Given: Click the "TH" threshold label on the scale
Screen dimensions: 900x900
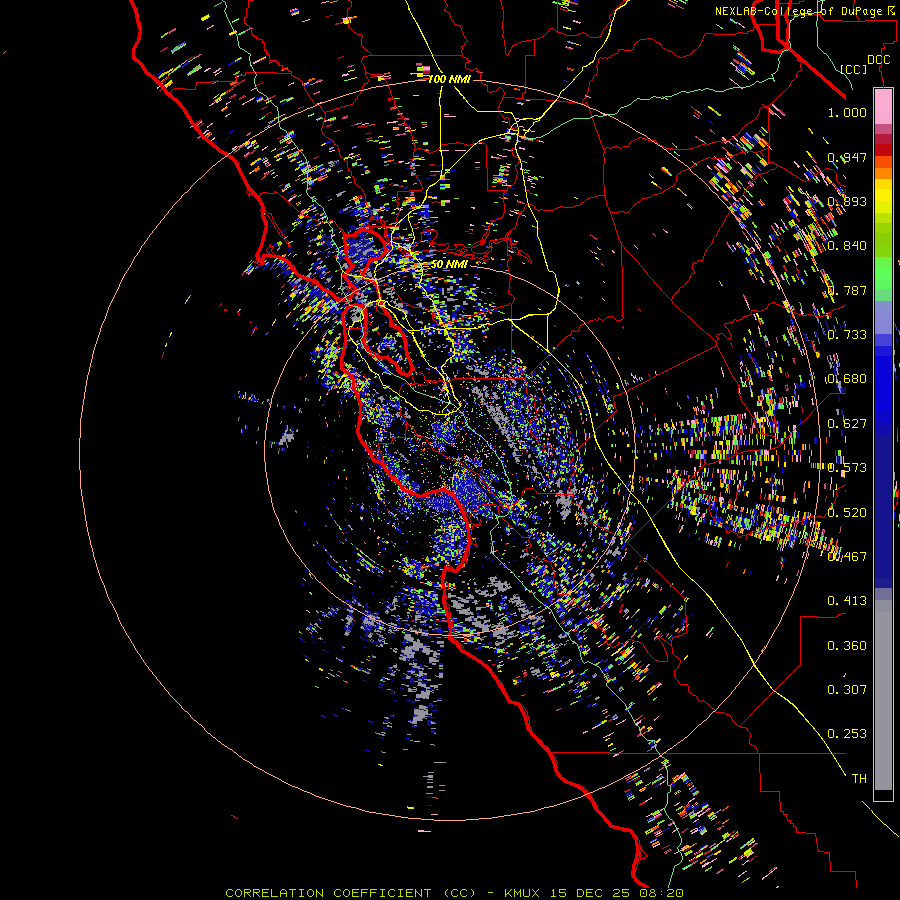Looking at the screenshot, I should (x=859, y=779).
